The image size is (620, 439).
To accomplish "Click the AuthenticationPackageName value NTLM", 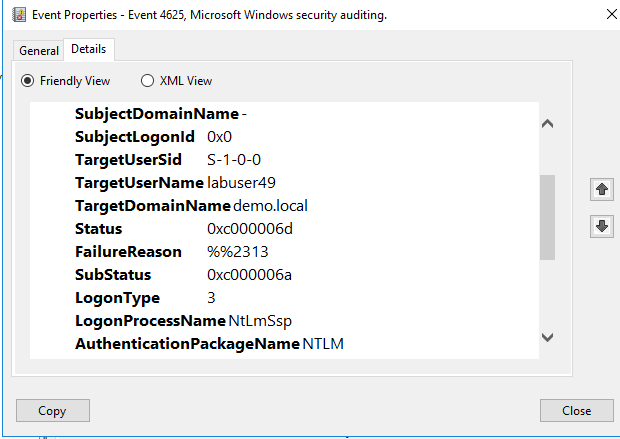I will click(323, 344).
